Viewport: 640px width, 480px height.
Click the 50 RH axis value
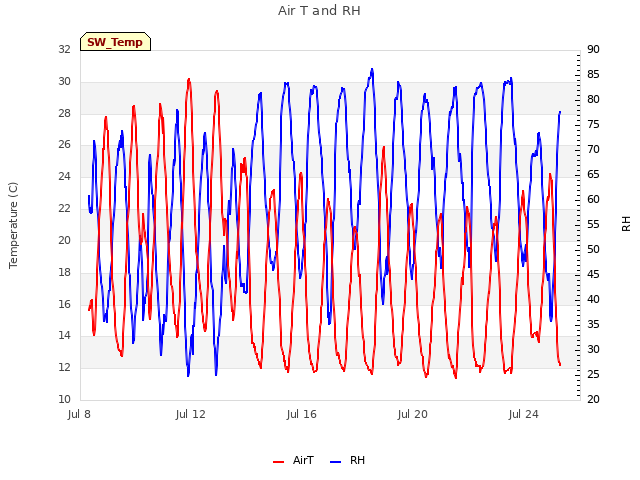tap(593, 249)
